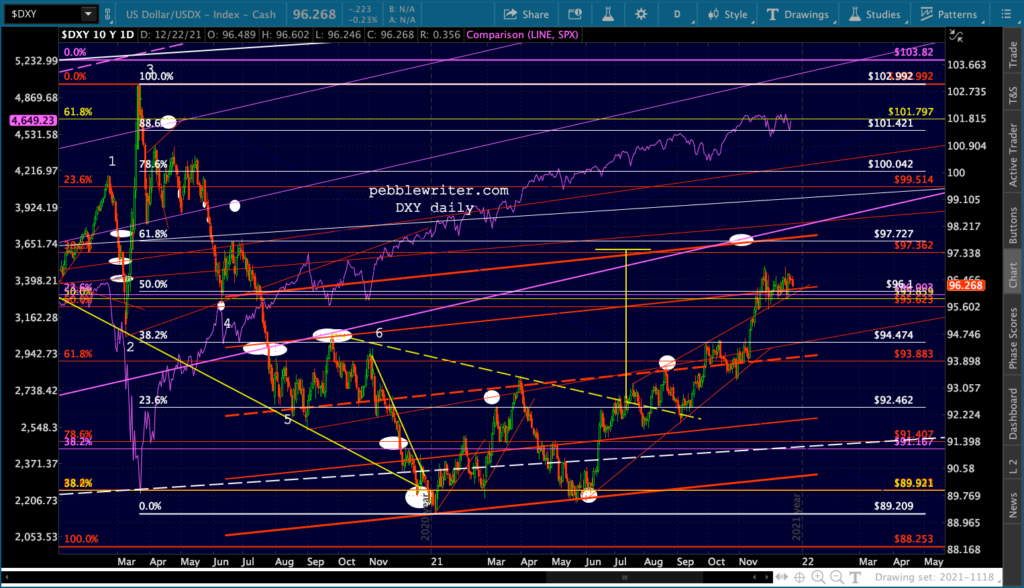1024x588 pixels.
Task: Expand the $DXY symbol selector arrow
Action: click(88, 14)
